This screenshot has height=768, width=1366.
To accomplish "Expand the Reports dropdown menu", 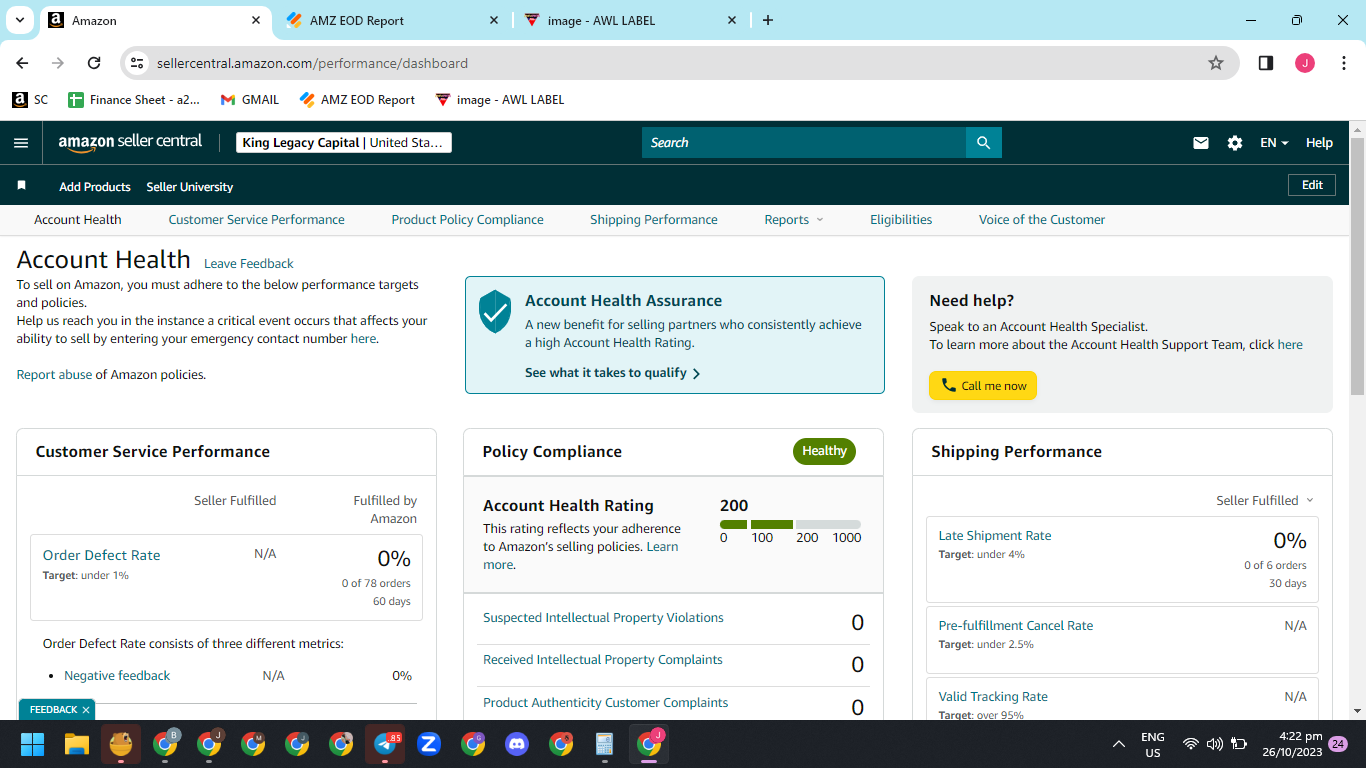I will pos(794,220).
